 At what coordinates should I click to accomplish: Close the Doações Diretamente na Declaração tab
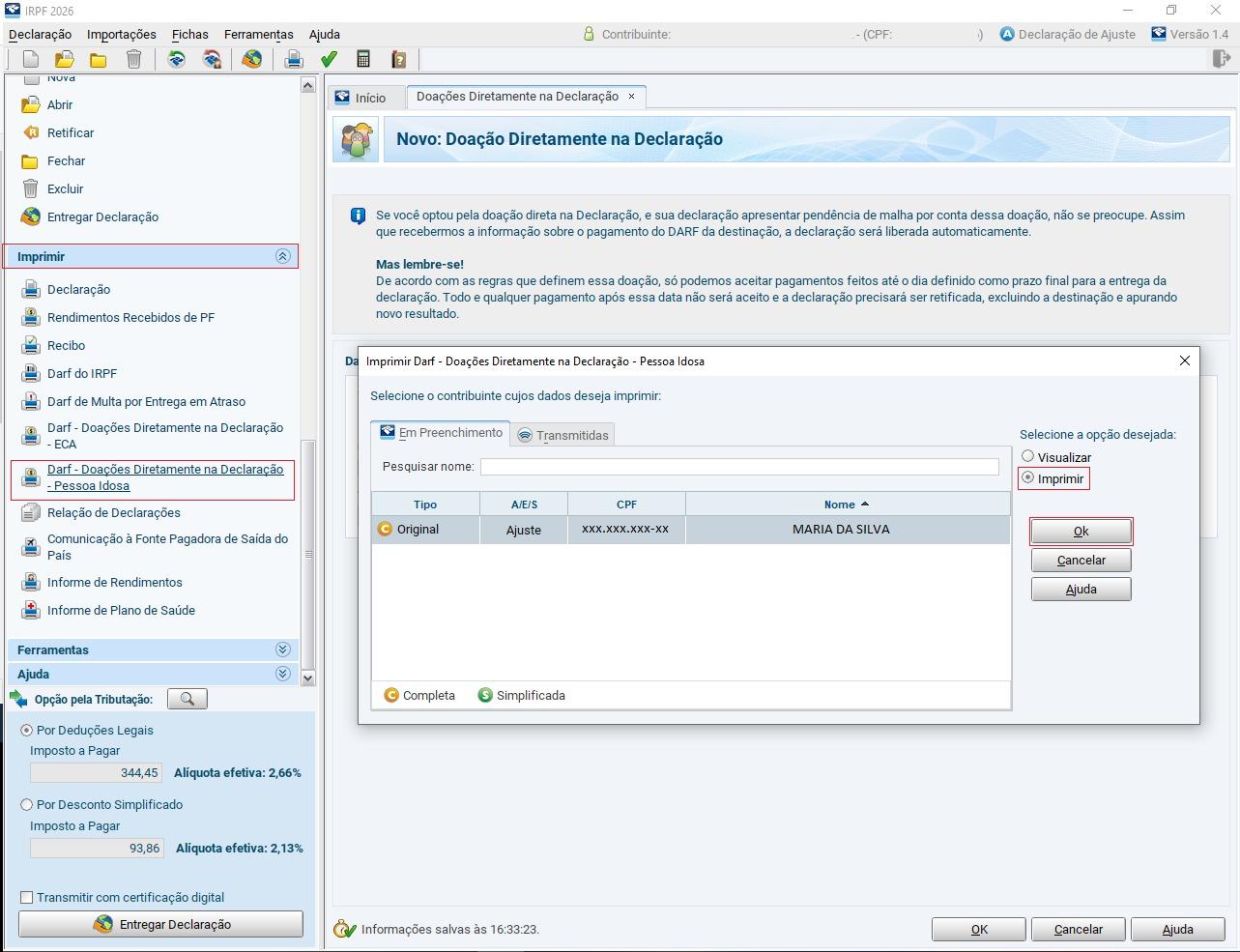pos(631,97)
